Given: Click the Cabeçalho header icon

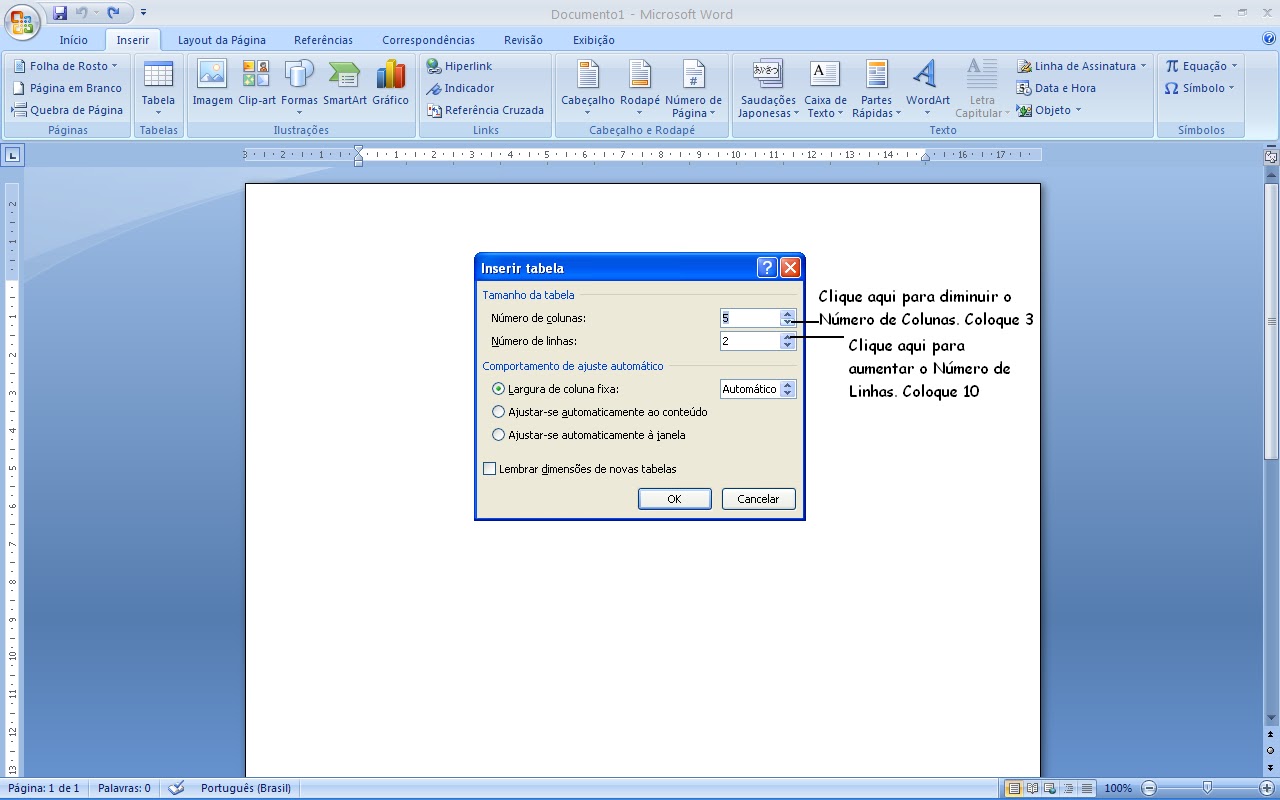Looking at the screenshot, I should pos(588,74).
